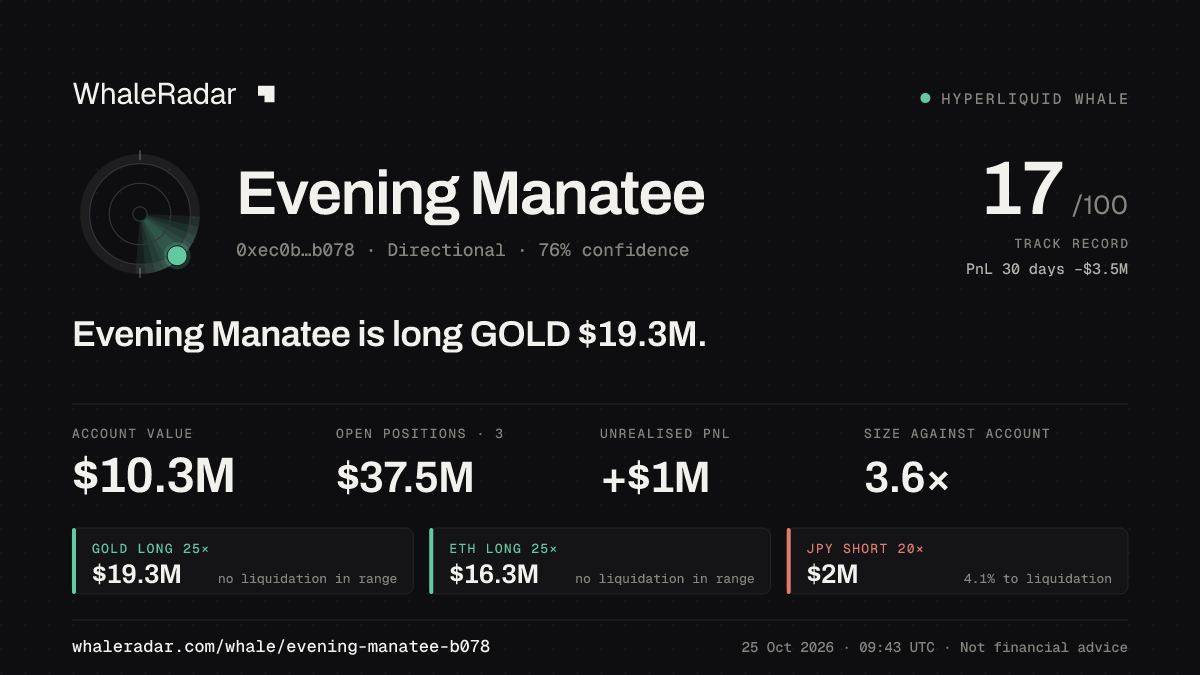Click the WhaleRadar brand name
Image resolution: width=1200 pixels, height=675 pixels.
point(154,94)
